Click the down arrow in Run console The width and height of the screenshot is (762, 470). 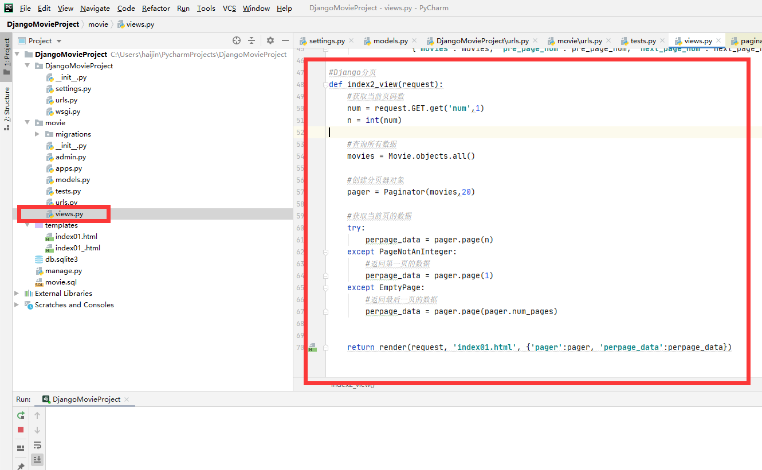point(37,430)
